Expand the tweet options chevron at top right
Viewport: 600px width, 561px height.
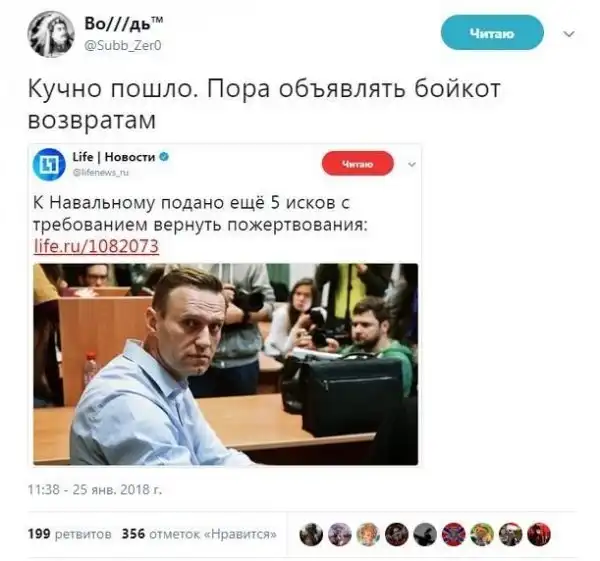pos(569,34)
